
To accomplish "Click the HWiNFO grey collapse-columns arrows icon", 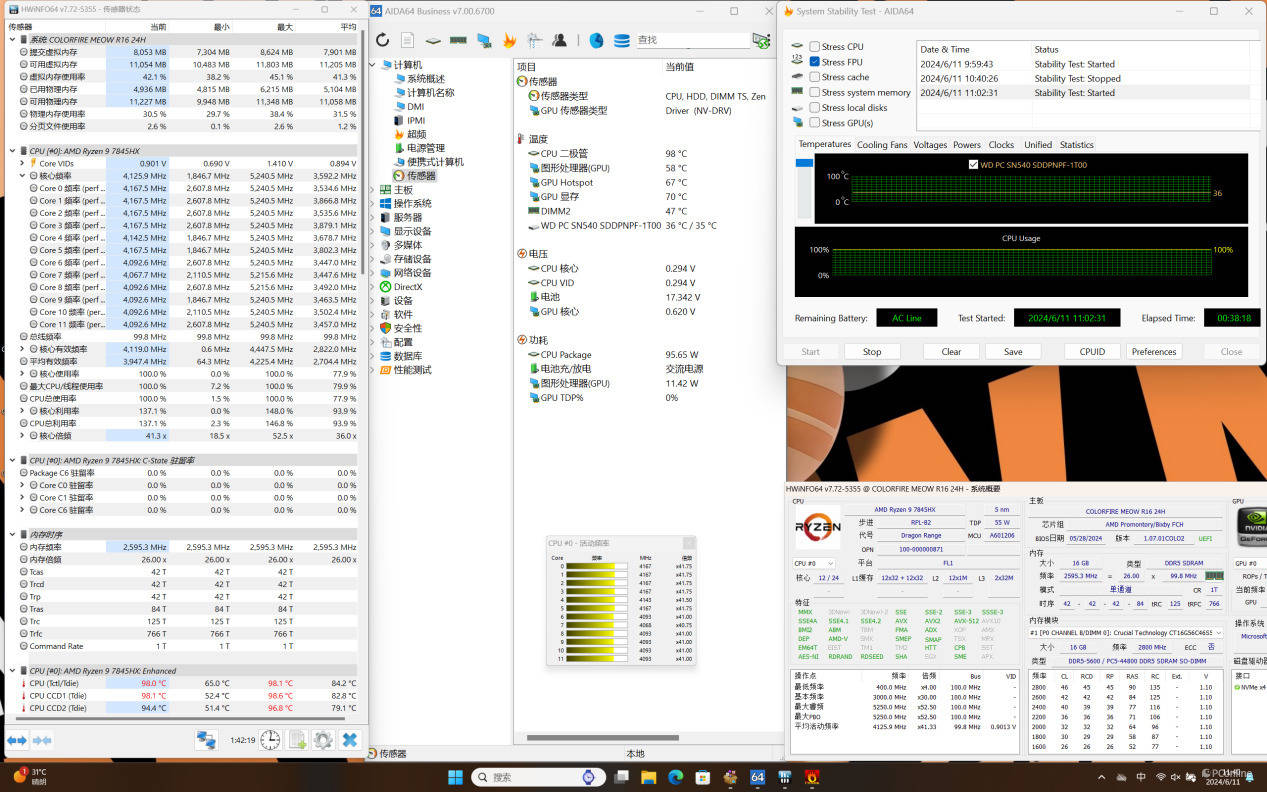I will [42, 740].
